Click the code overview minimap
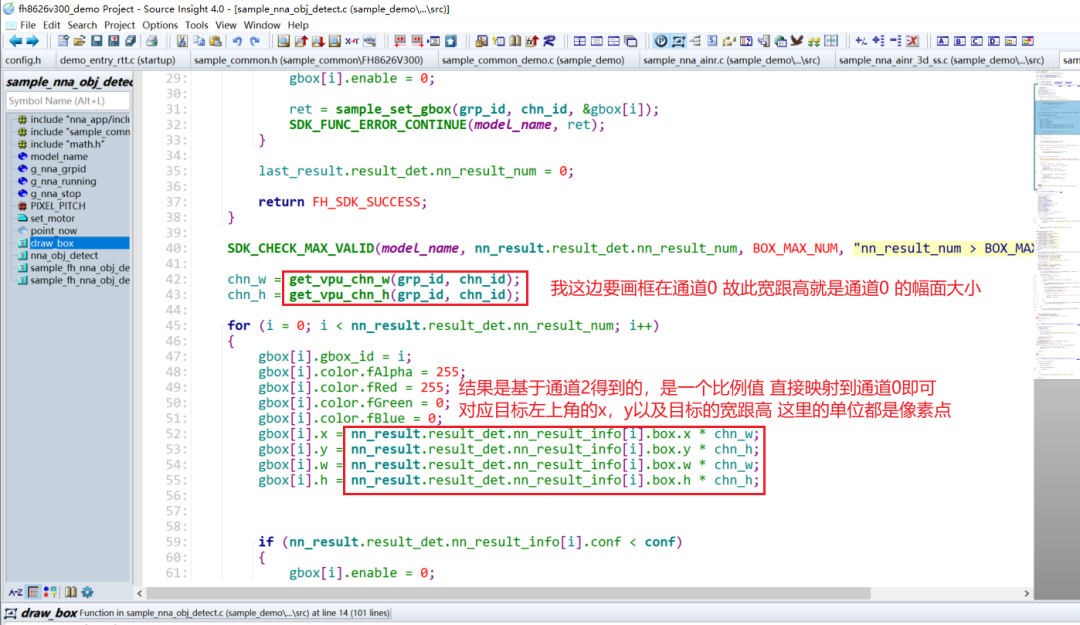This screenshot has width=1080, height=625. click(x=1057, y=227)
